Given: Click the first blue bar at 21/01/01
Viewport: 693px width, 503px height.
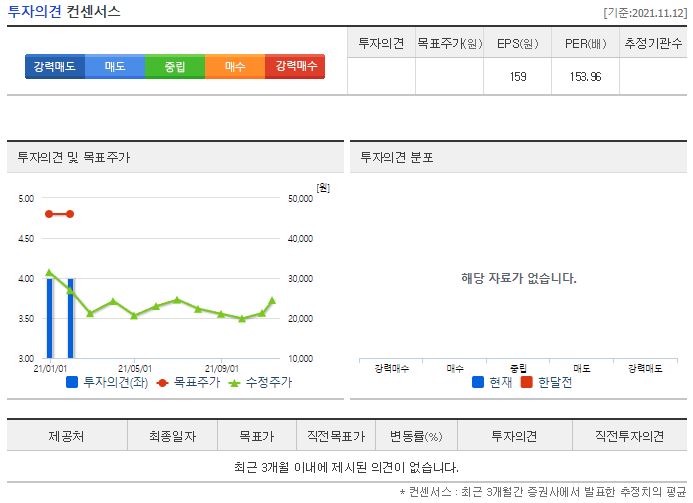Looking at the screenshot, I should 50,318.
